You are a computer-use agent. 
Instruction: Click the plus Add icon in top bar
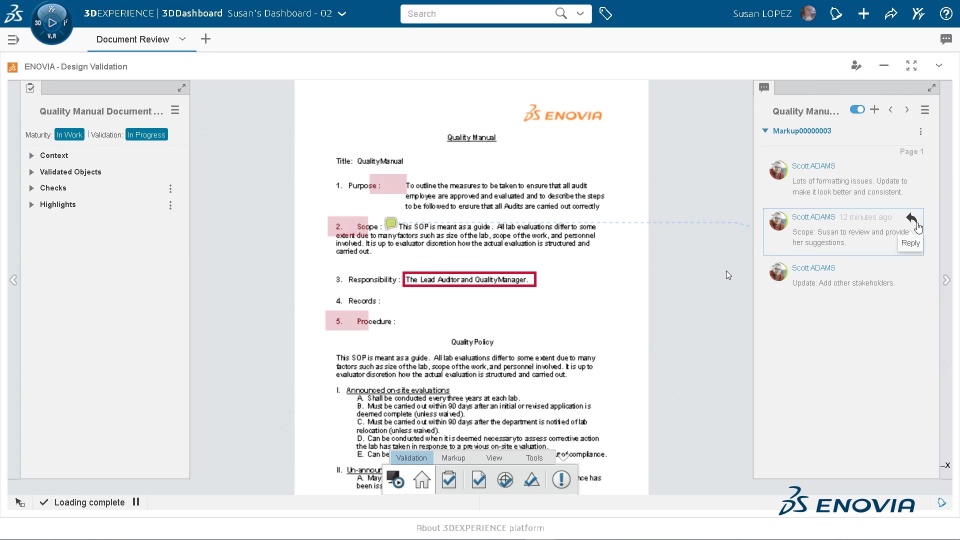pos(863,13)
